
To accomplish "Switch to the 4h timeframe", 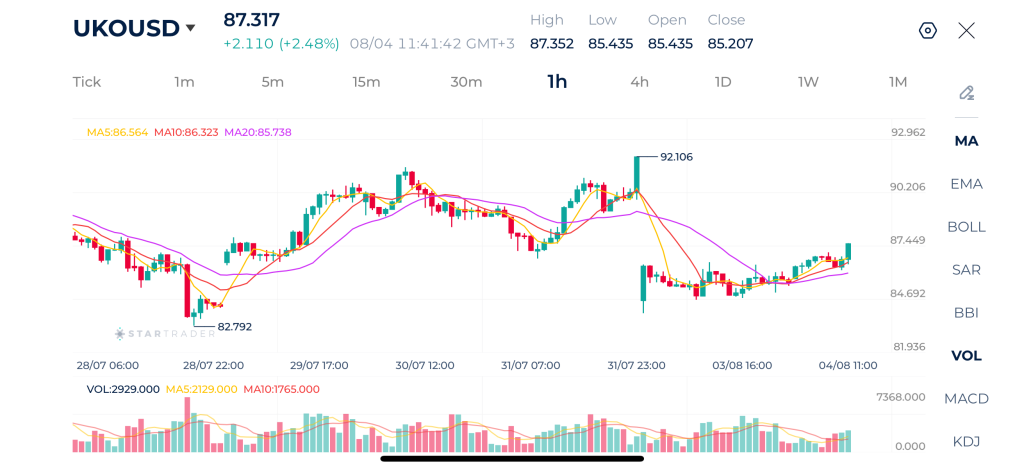I will tap(639, 82).
